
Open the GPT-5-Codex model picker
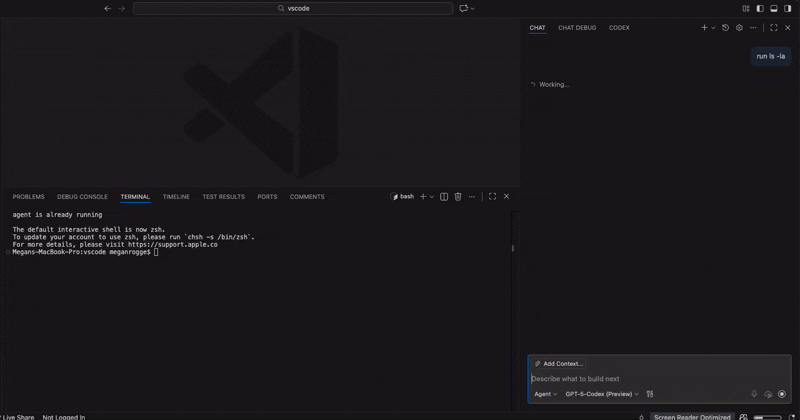click(x=602, y=394)
